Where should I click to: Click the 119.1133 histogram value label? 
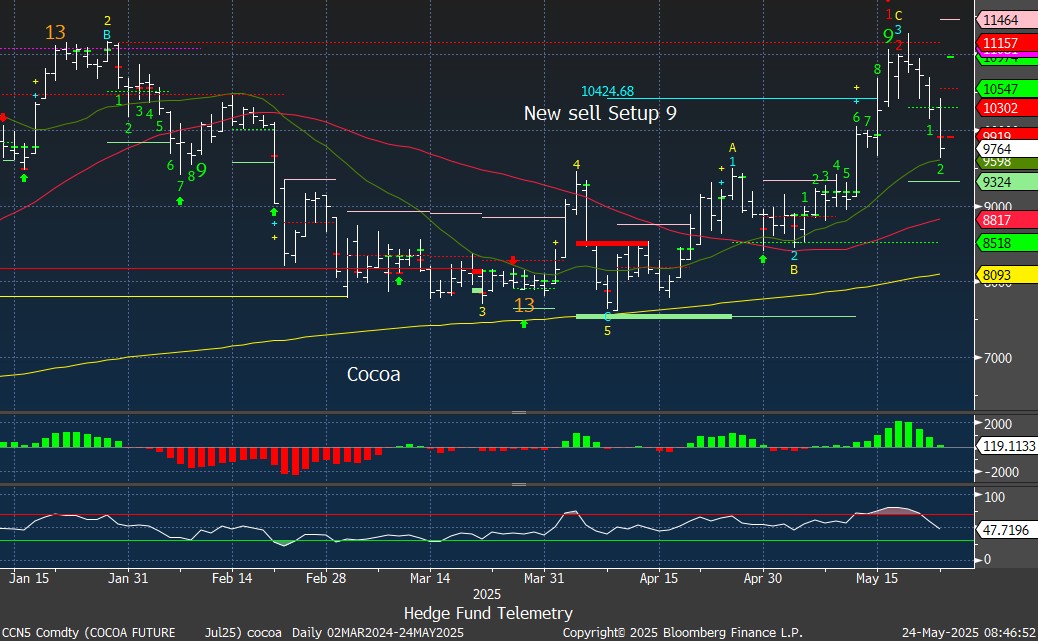click(1008, 448)
